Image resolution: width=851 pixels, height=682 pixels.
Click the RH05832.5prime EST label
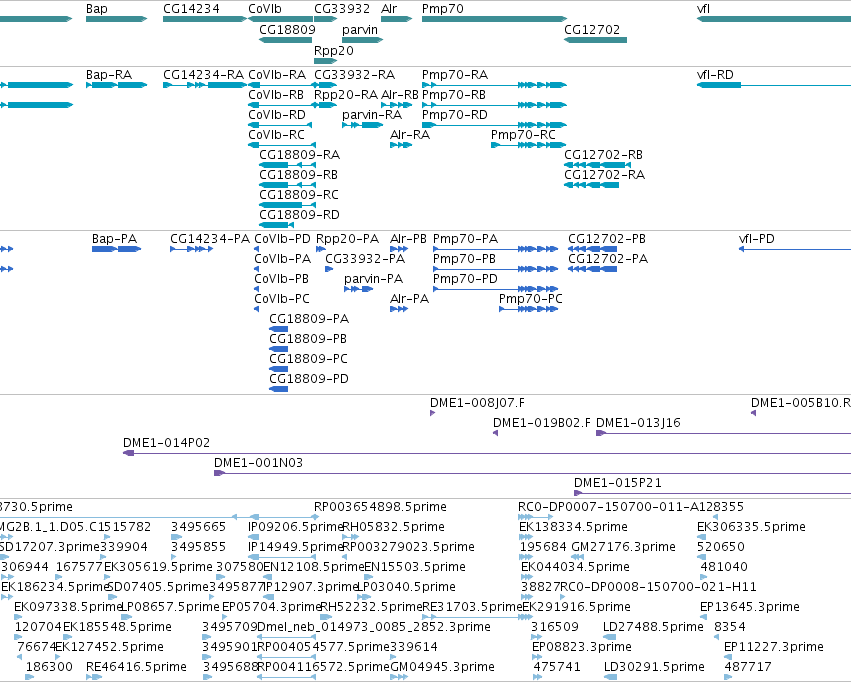(393, 527)
